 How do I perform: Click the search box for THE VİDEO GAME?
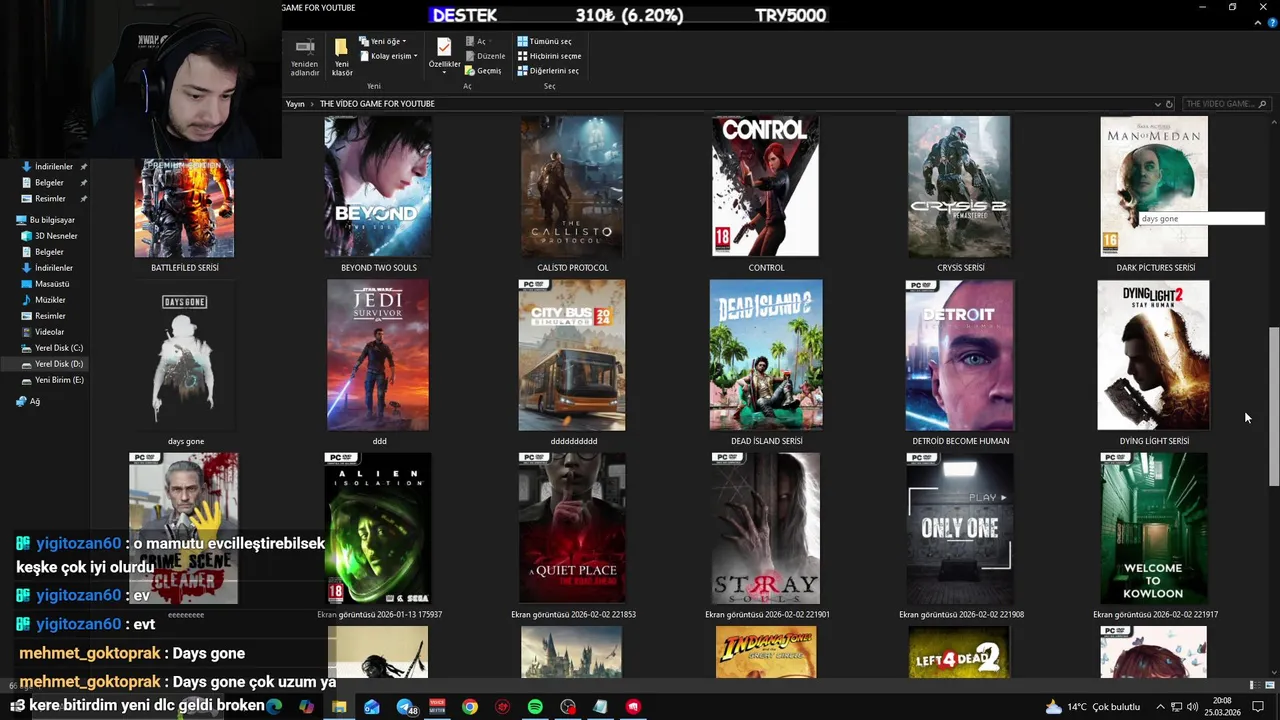(1225, 104)
